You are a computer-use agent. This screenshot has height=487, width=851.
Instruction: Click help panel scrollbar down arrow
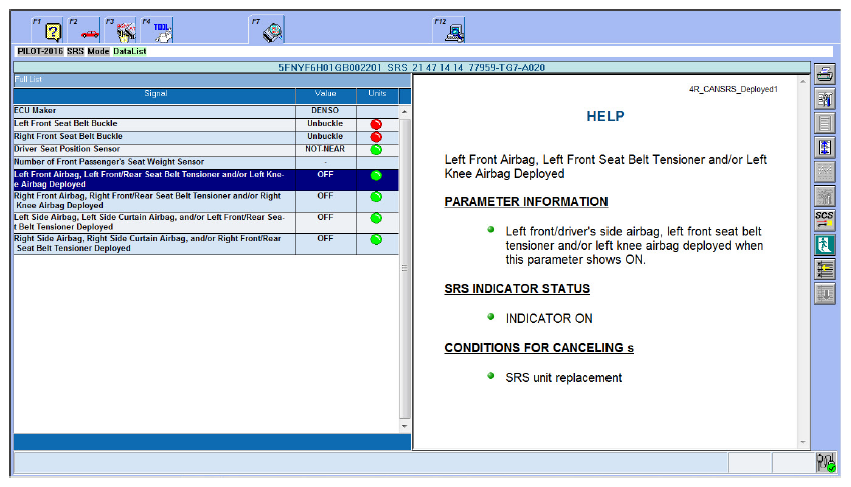tap(803, 442)
